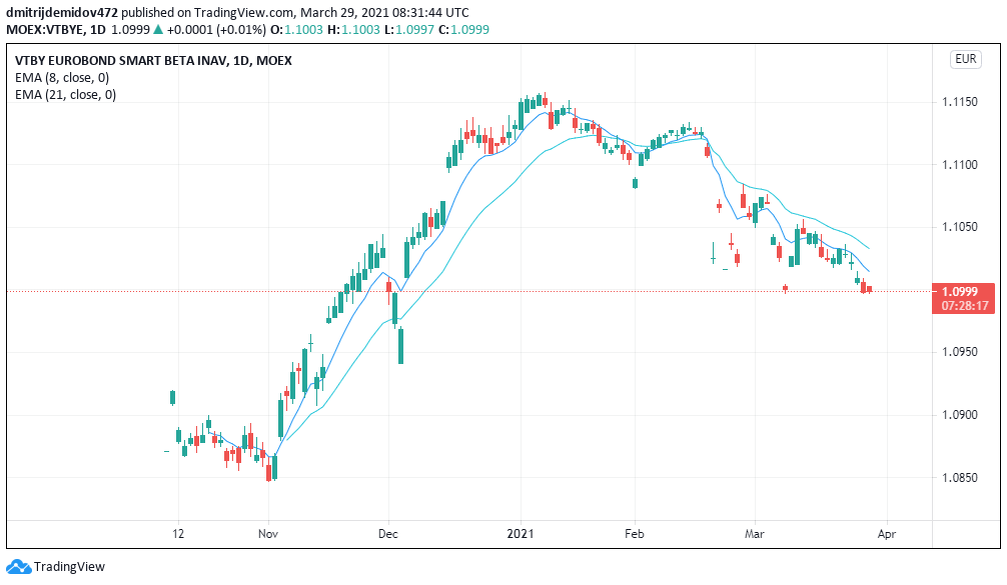
Task: Click the Apr label on the time axis
Action: (886, 534)
